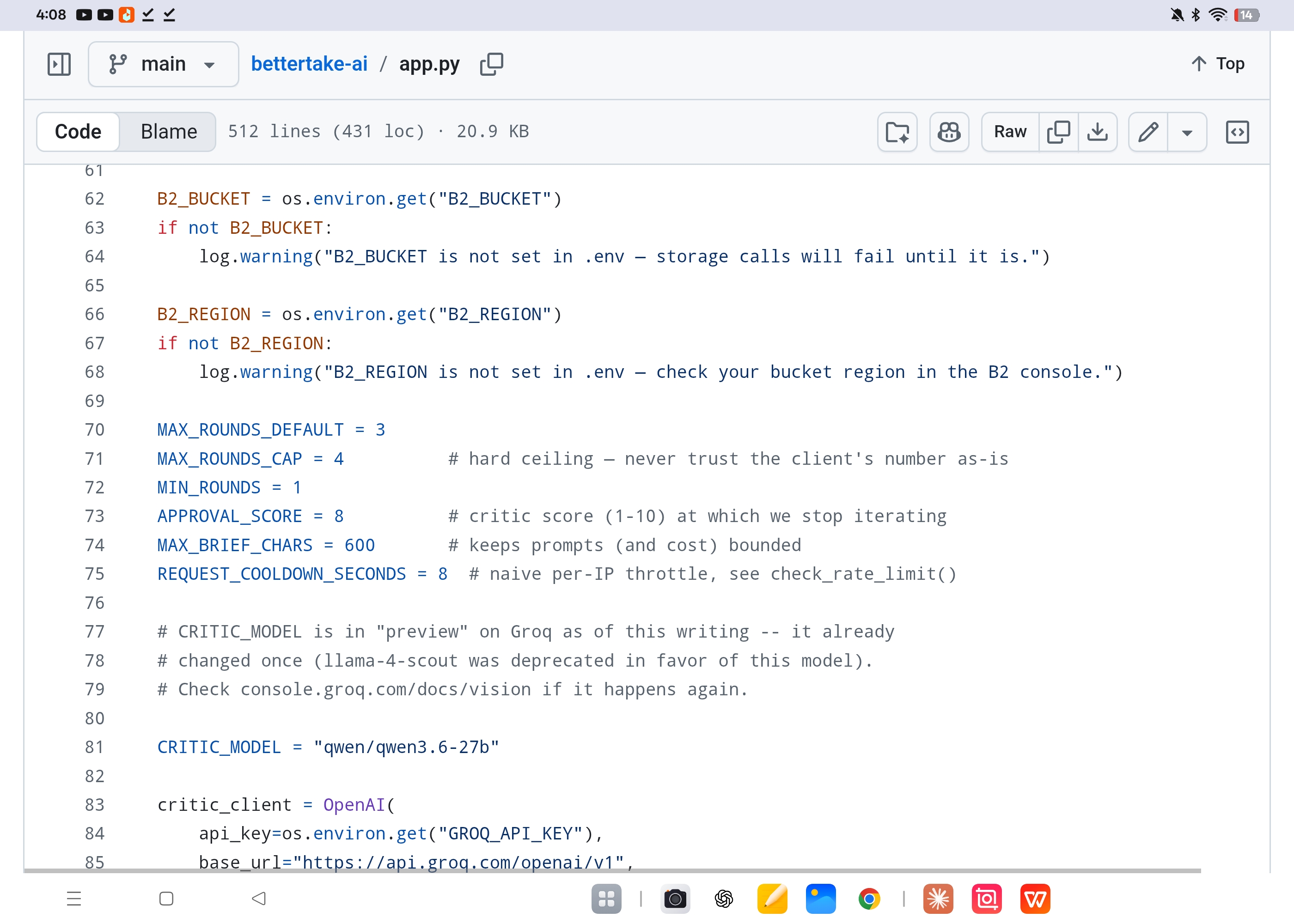Ask Copilot about this file

tap(949, 132)
